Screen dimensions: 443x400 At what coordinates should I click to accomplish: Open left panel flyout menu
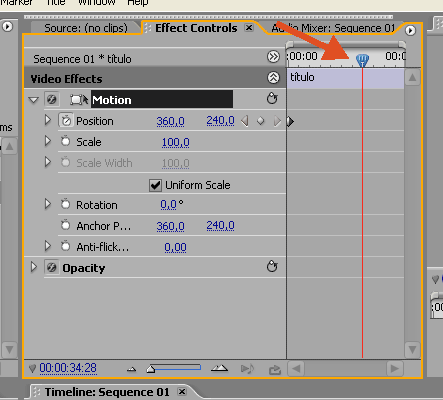(x=7, y=26)
